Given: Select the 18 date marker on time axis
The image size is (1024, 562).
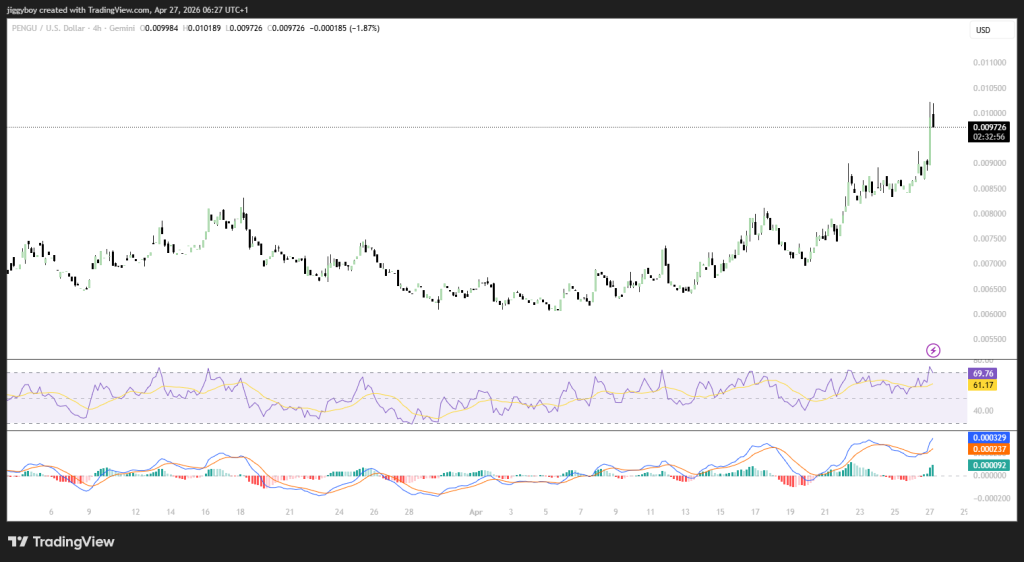Looking at the screenshot, I should [x=240, y=511].
